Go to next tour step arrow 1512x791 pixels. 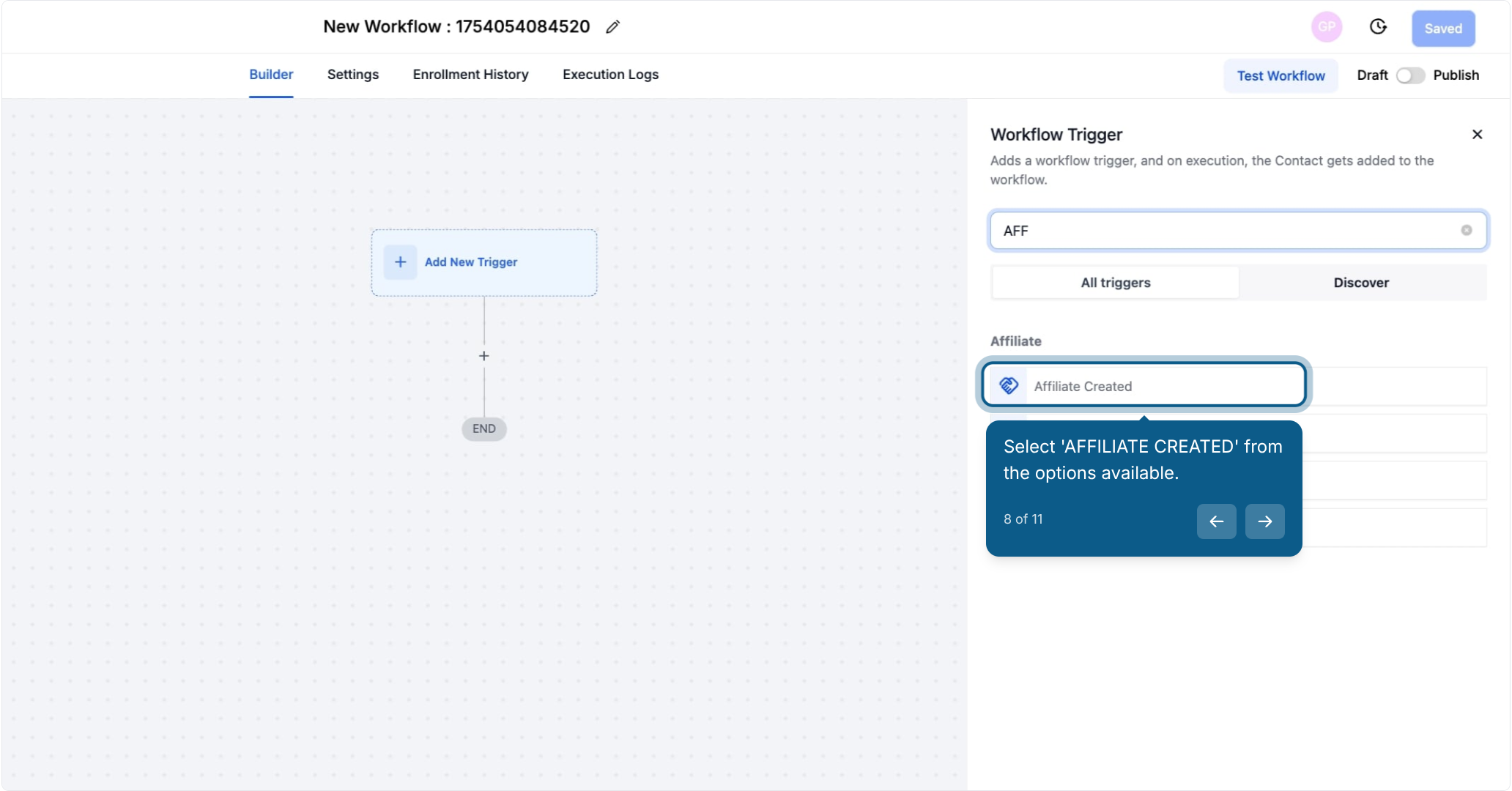click(1264, 521)
